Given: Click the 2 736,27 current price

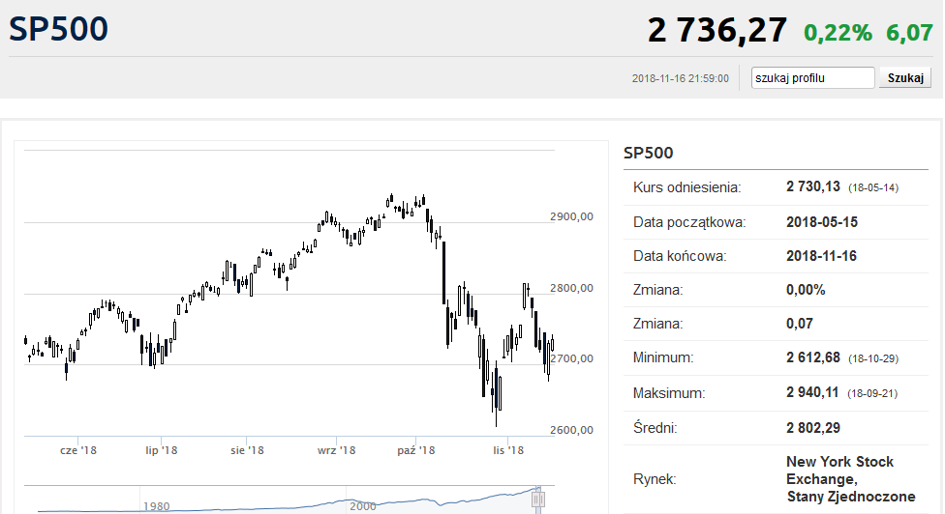Looking at the screenshot, I should coord(717,30).
